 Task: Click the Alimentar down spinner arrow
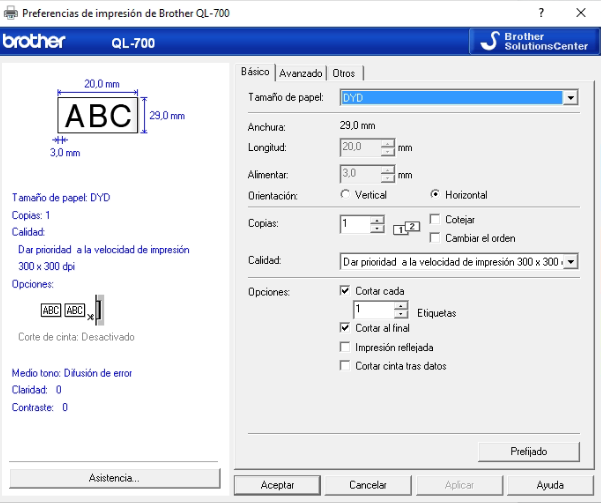[x=388, y=179]
